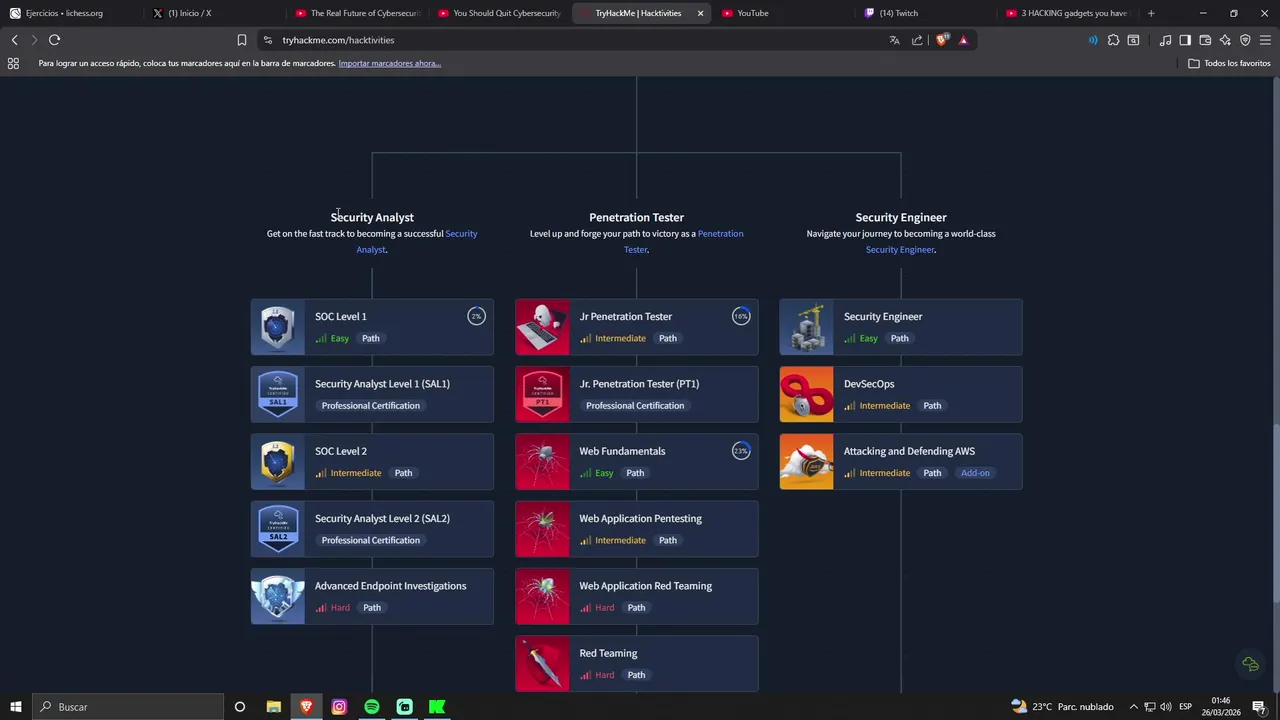Click the Windows taskbar Buscar search box
The width and height of the screenshot is (1280, 720).
point(128,707)
